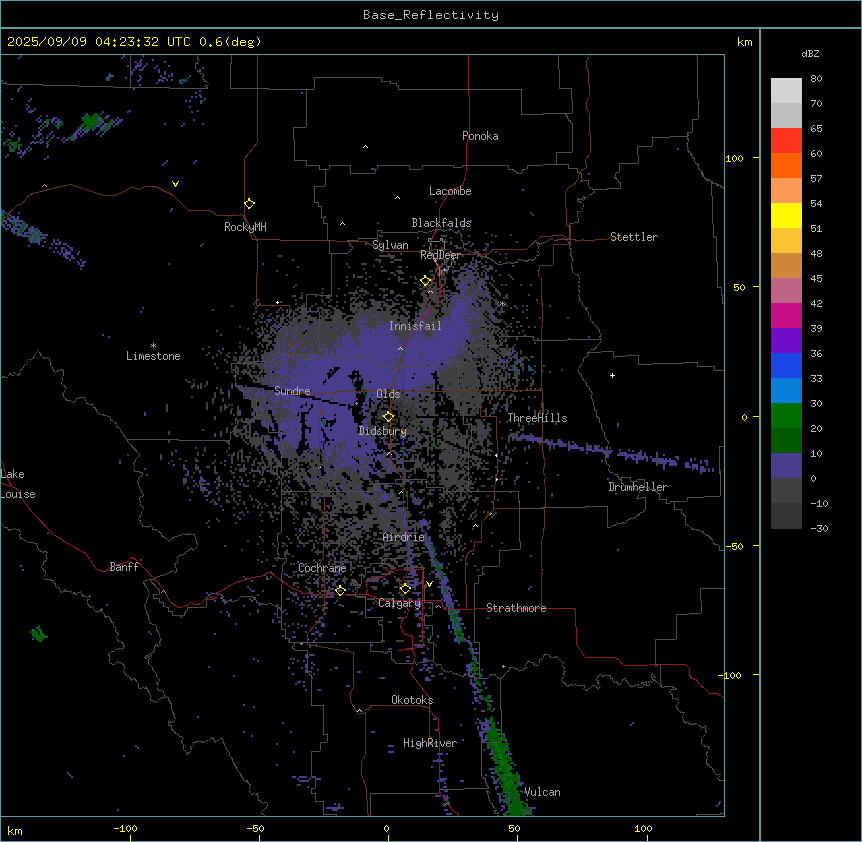Click the Didsbury city label
862x842 pixels.
[383, 431]
